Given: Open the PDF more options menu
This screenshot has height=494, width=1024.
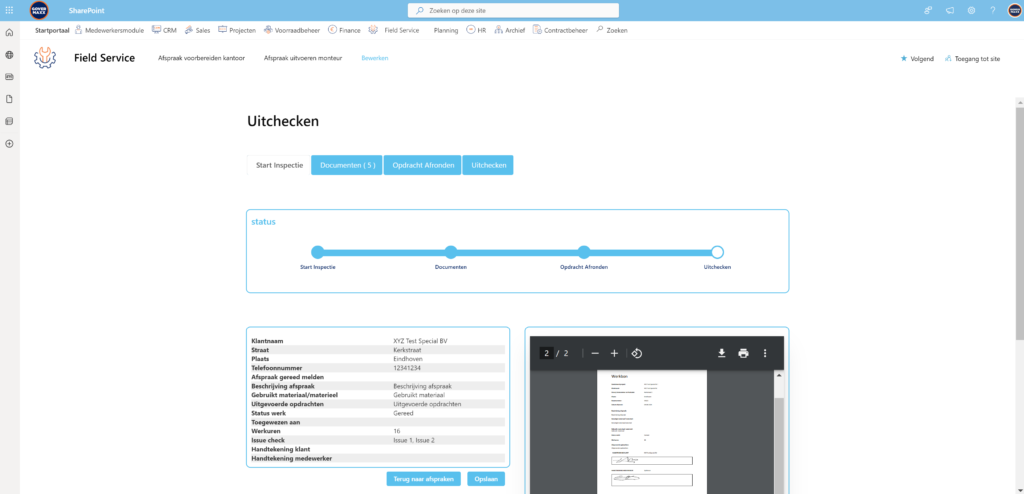Looking at the screenshot, I should click(765, 353).
